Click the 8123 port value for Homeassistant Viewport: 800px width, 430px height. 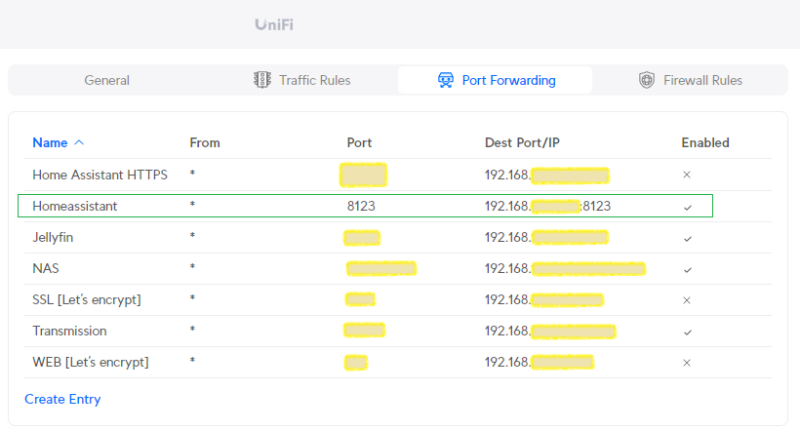pyautogui.click(x=361, y=206)
